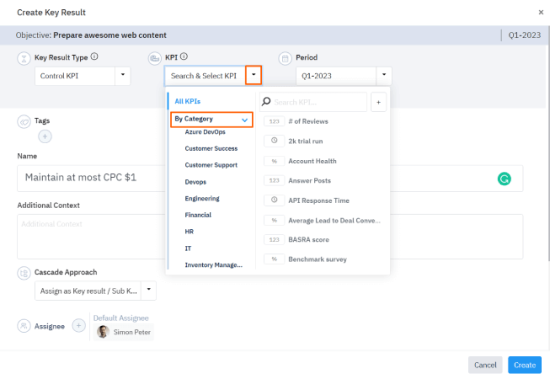This screenshot has width=550, height=379.
Task: Select the Inventory Manage... category
Action: click(214, 265)
